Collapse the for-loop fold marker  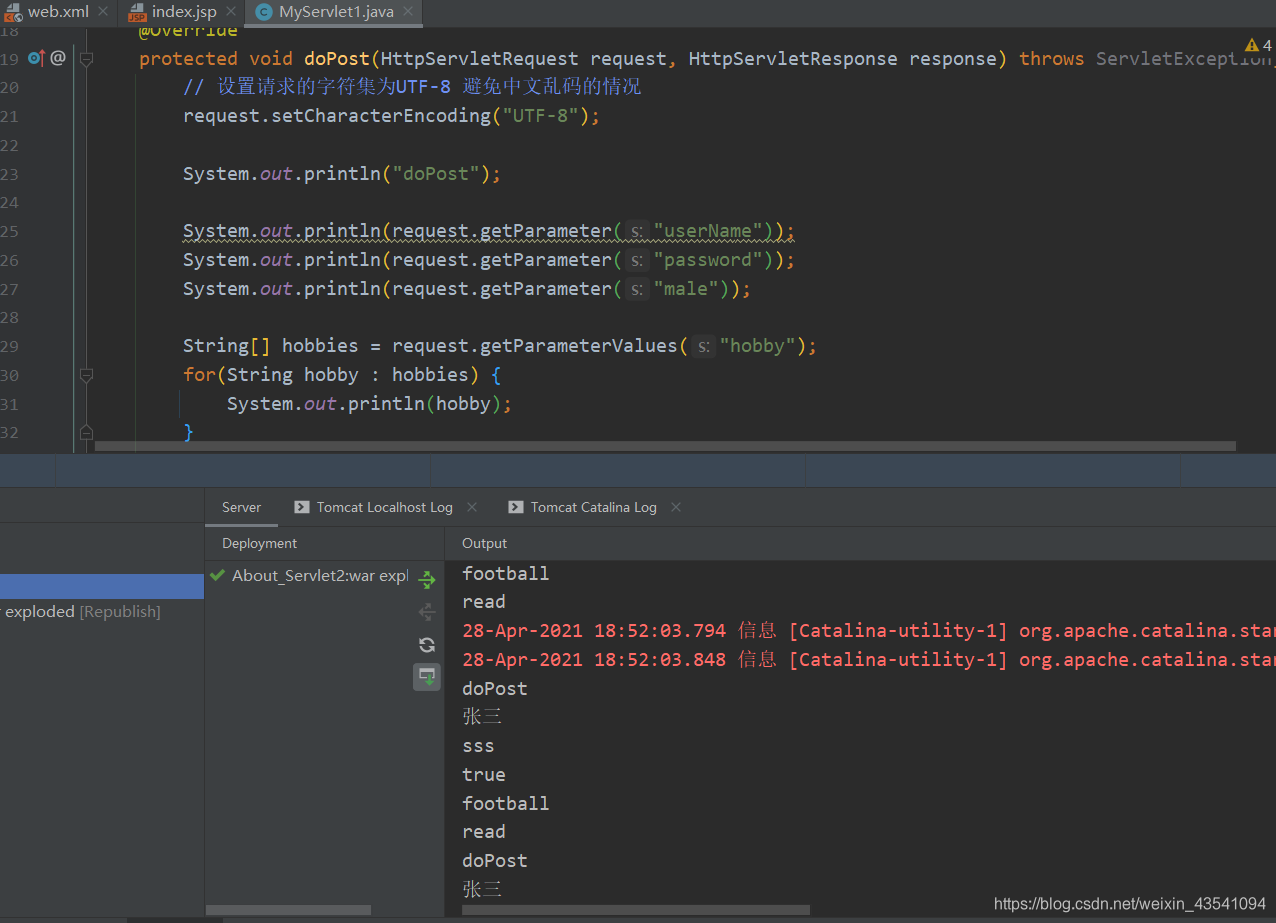(x=86, y=375)
